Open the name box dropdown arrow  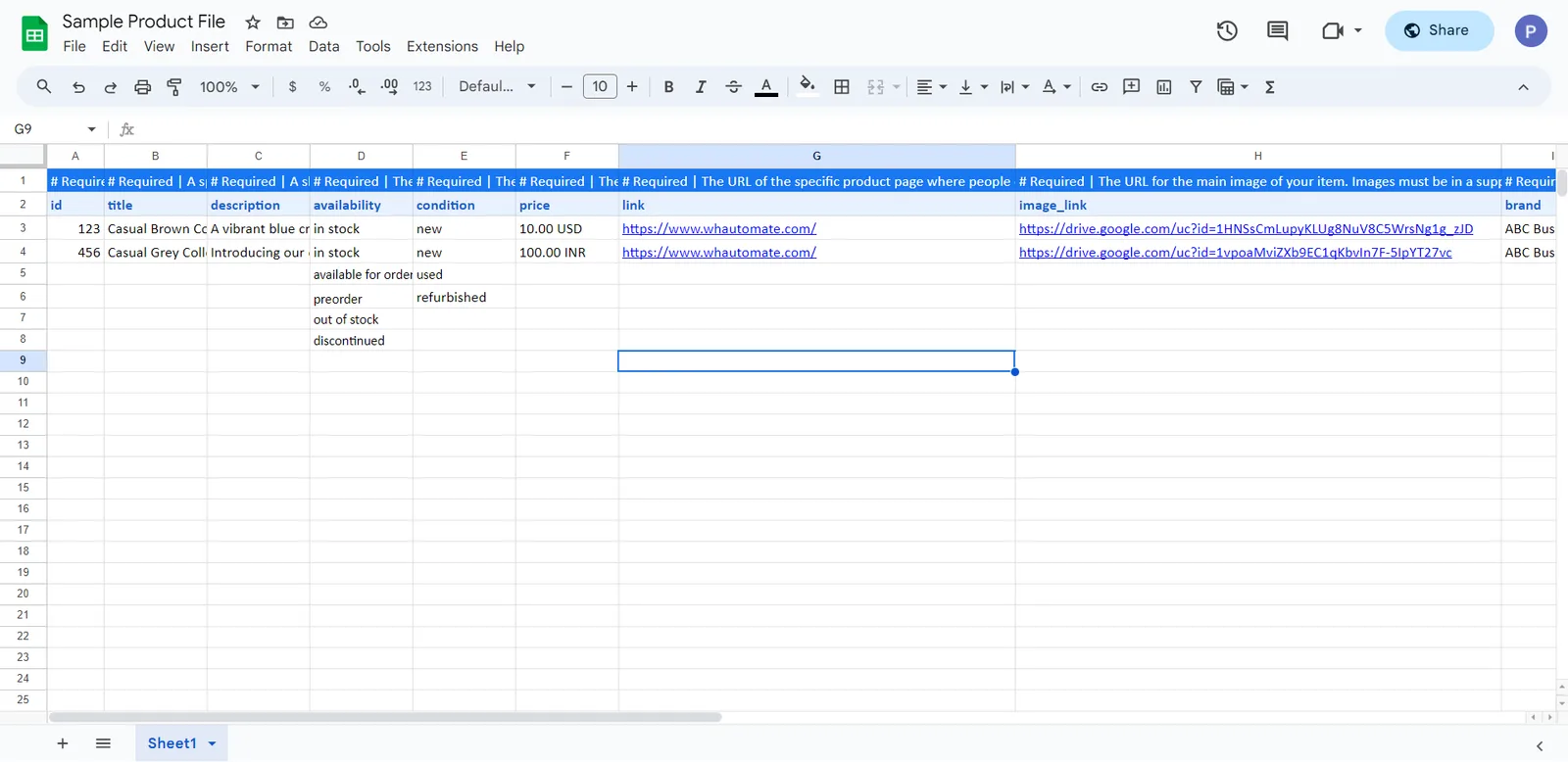91,129
